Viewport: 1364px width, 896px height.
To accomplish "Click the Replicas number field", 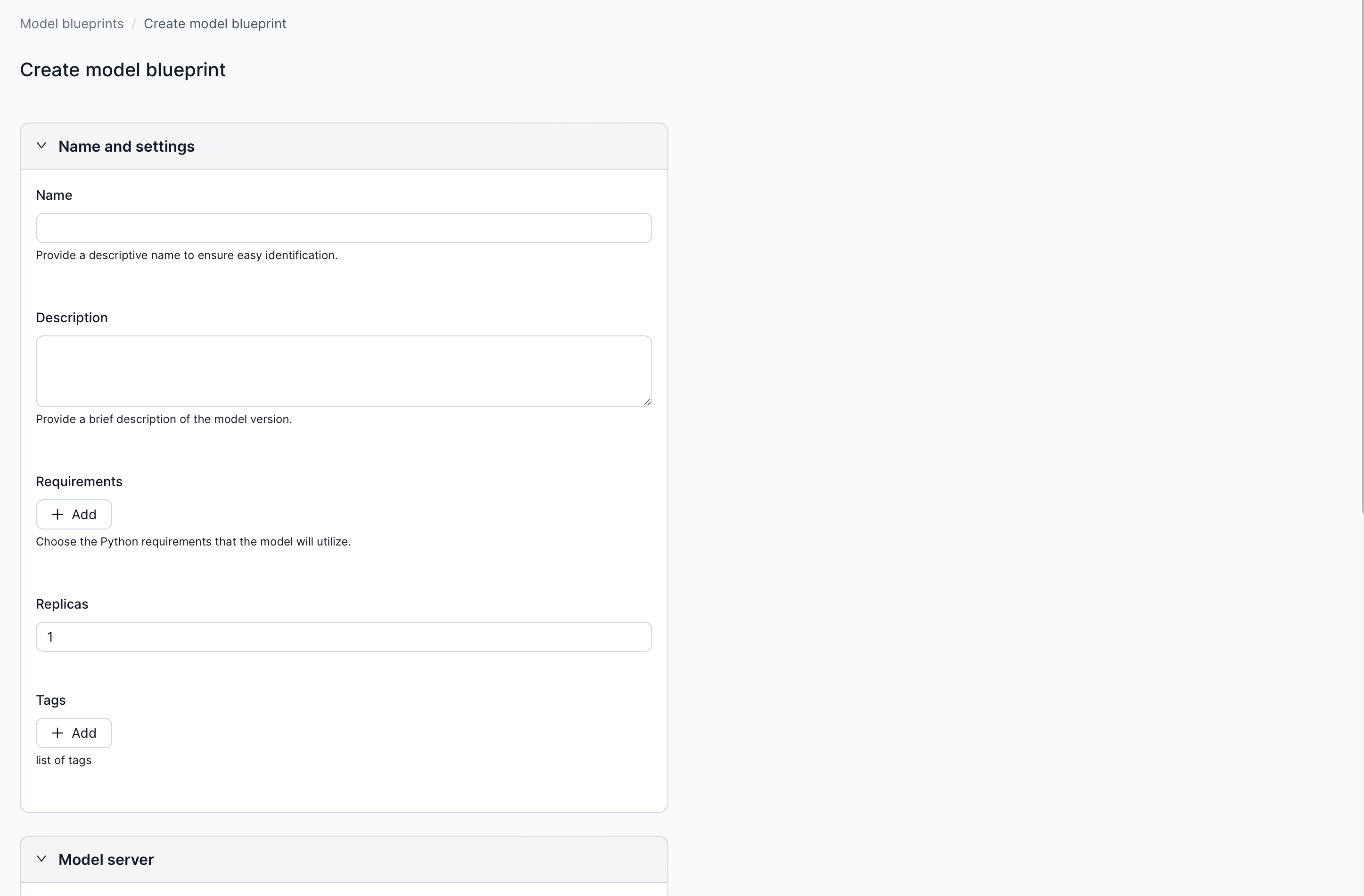I will [x=344, y=637].
